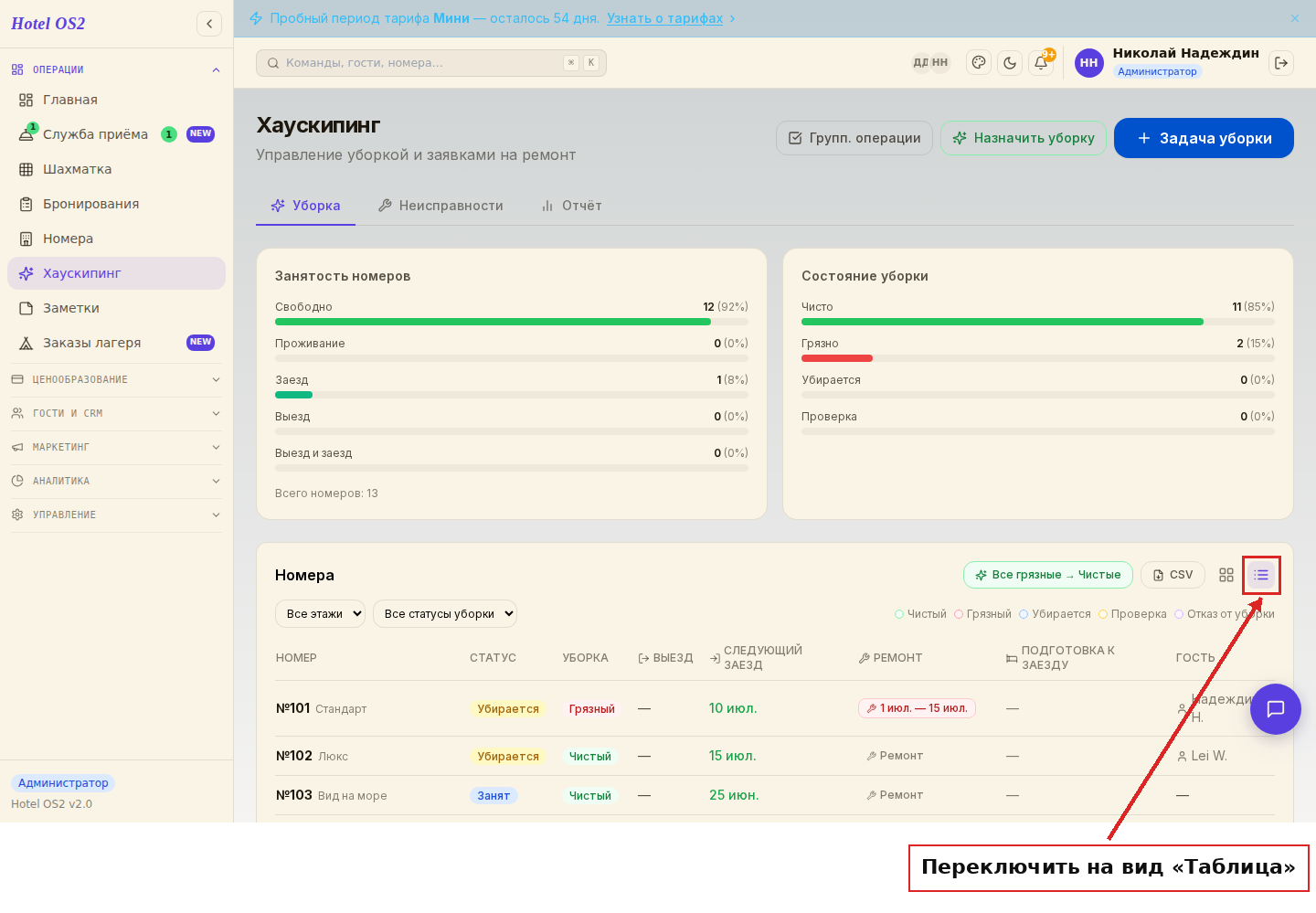Click the Задача уборки button
The height and width of the screenshot is (913, 1316).
[1204, 138]
